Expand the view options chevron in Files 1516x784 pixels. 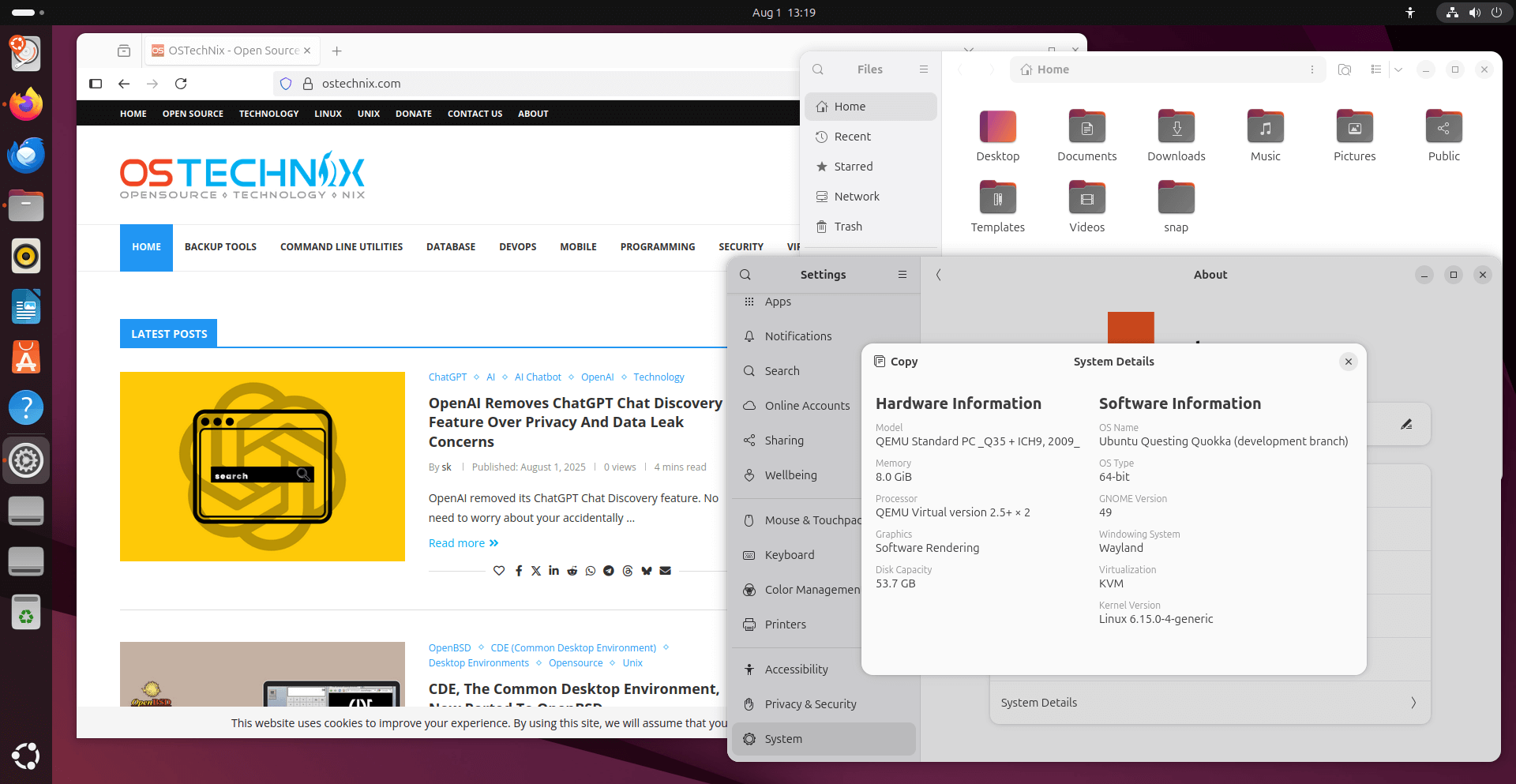pos(1398,69)
